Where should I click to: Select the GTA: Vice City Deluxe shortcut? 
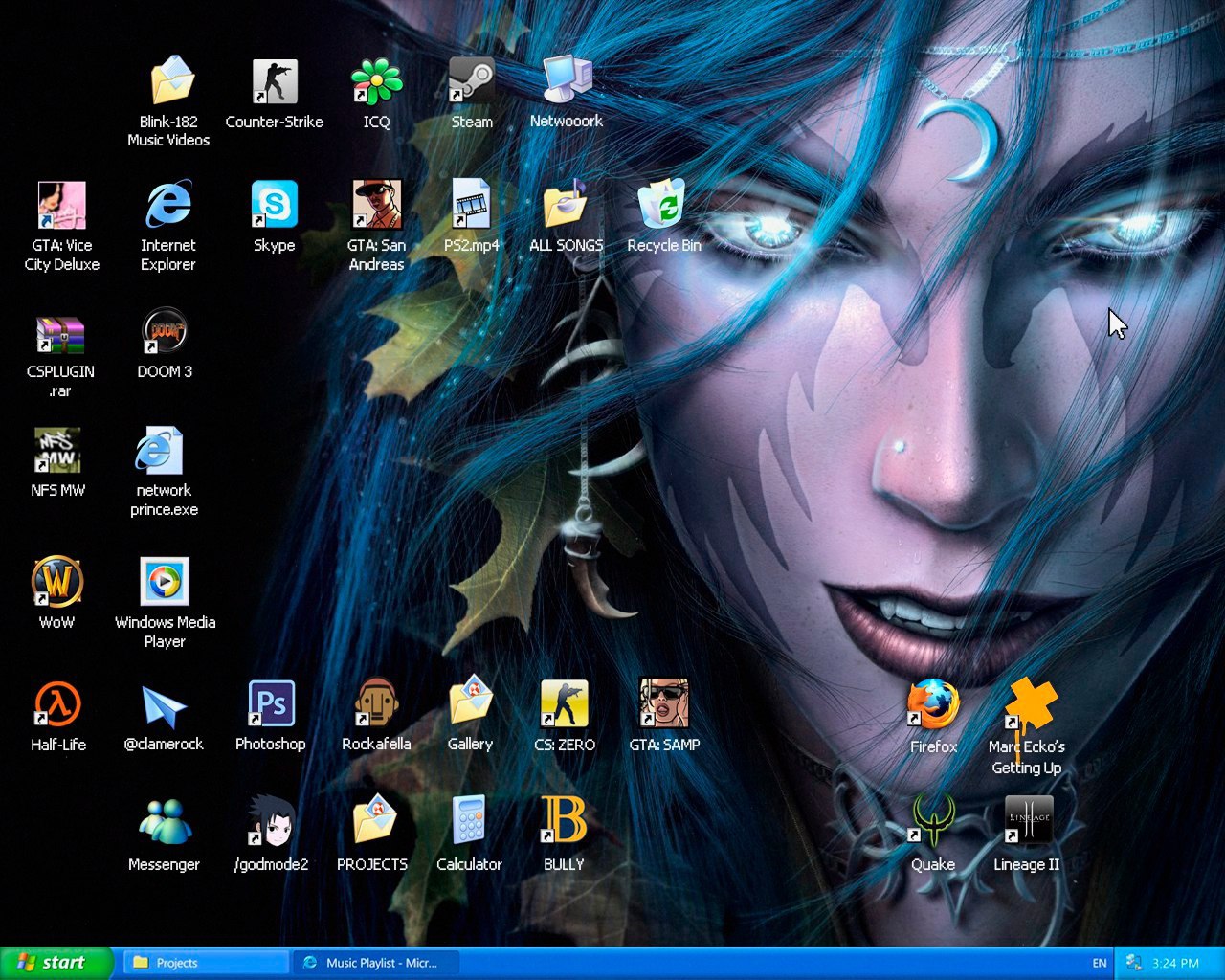[62, 204]
